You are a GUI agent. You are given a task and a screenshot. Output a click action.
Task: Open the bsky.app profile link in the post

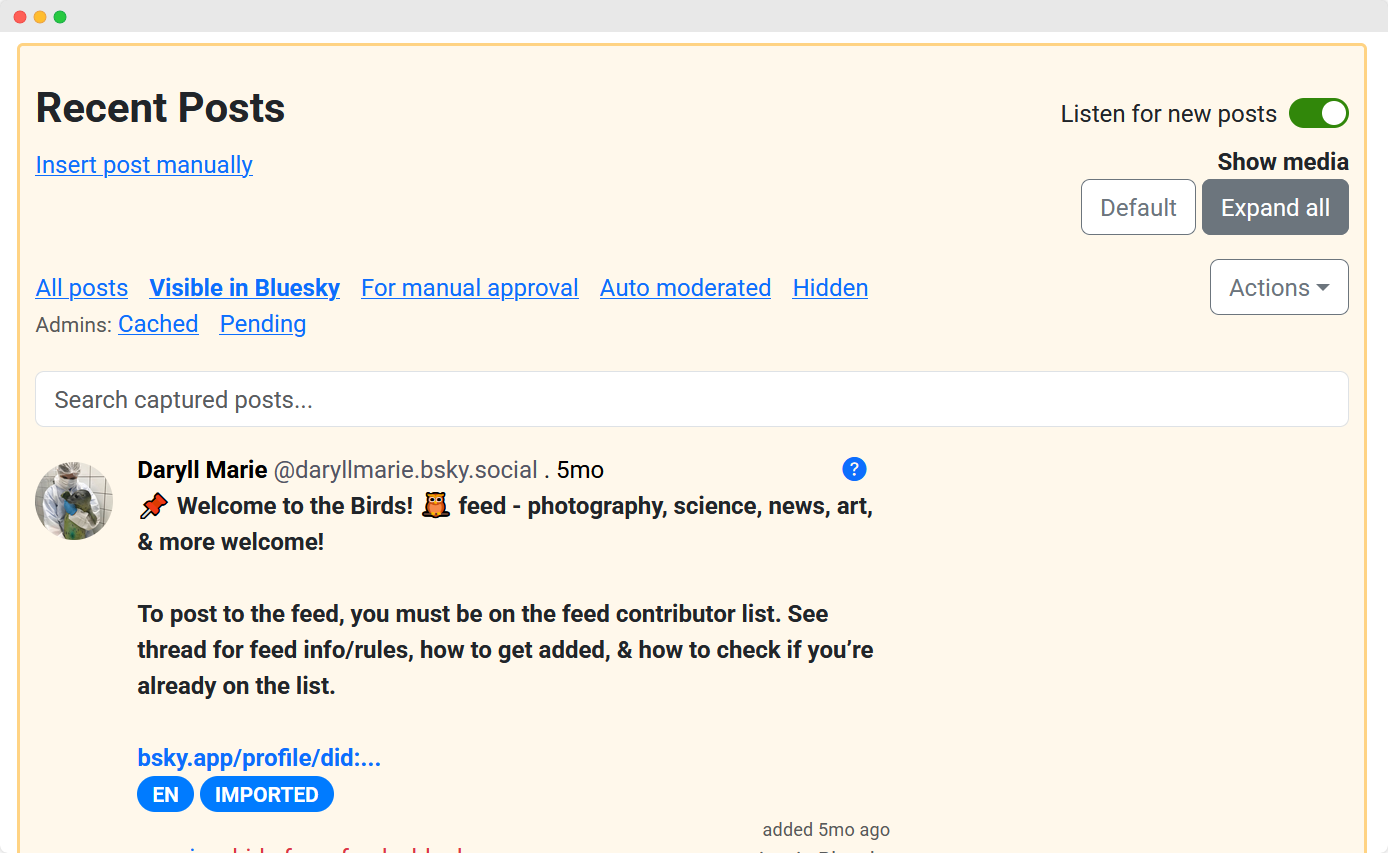pyautogui.click(x=259, y=757)
